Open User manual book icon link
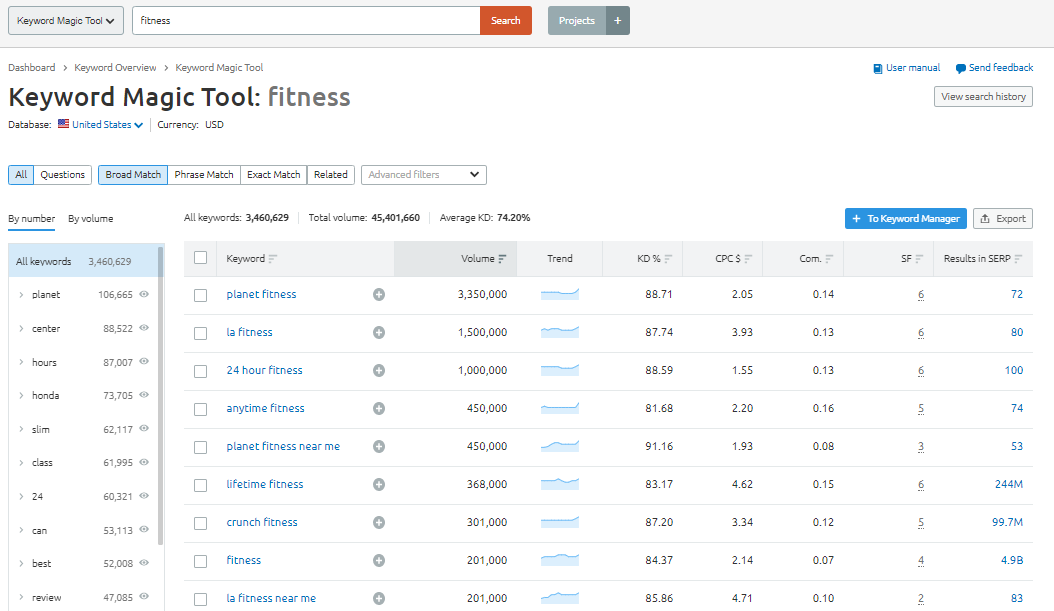Image resolution: width=1054 pixels, height=611 pixels. (x=878, y=68)
